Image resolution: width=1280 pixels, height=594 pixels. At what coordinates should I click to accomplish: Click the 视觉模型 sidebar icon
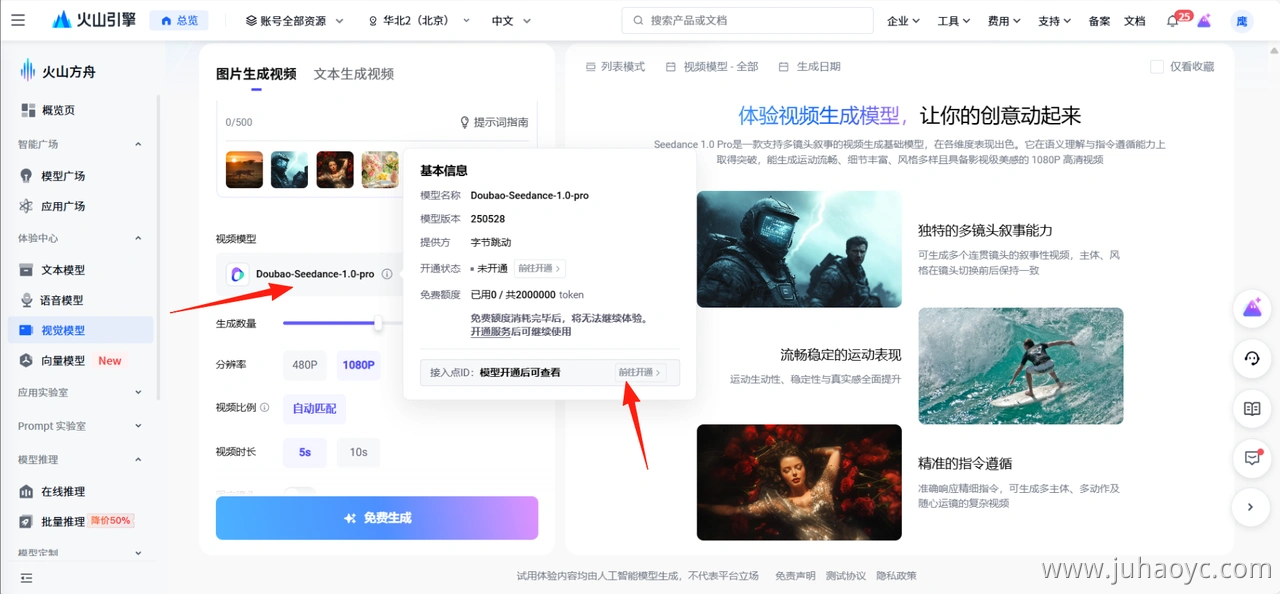pos(27,330)
